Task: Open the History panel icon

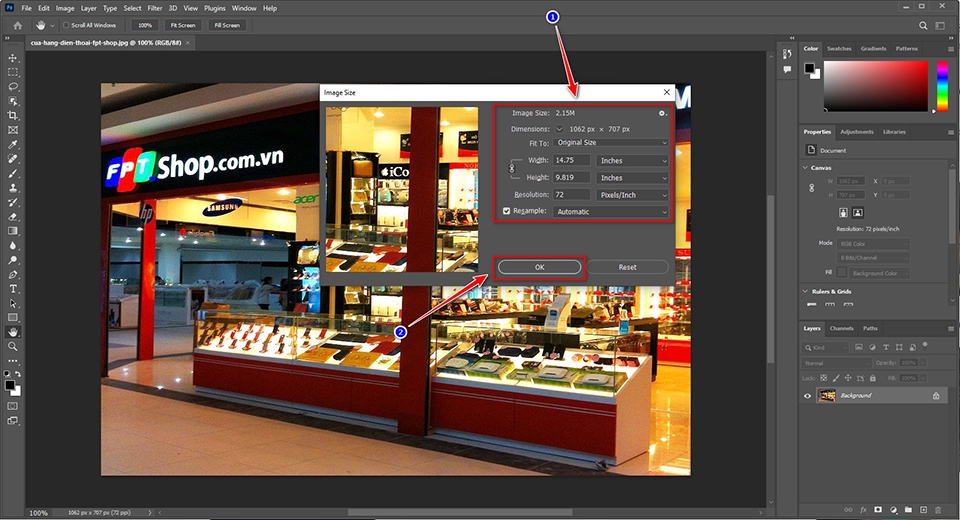Action: [787, 54]
